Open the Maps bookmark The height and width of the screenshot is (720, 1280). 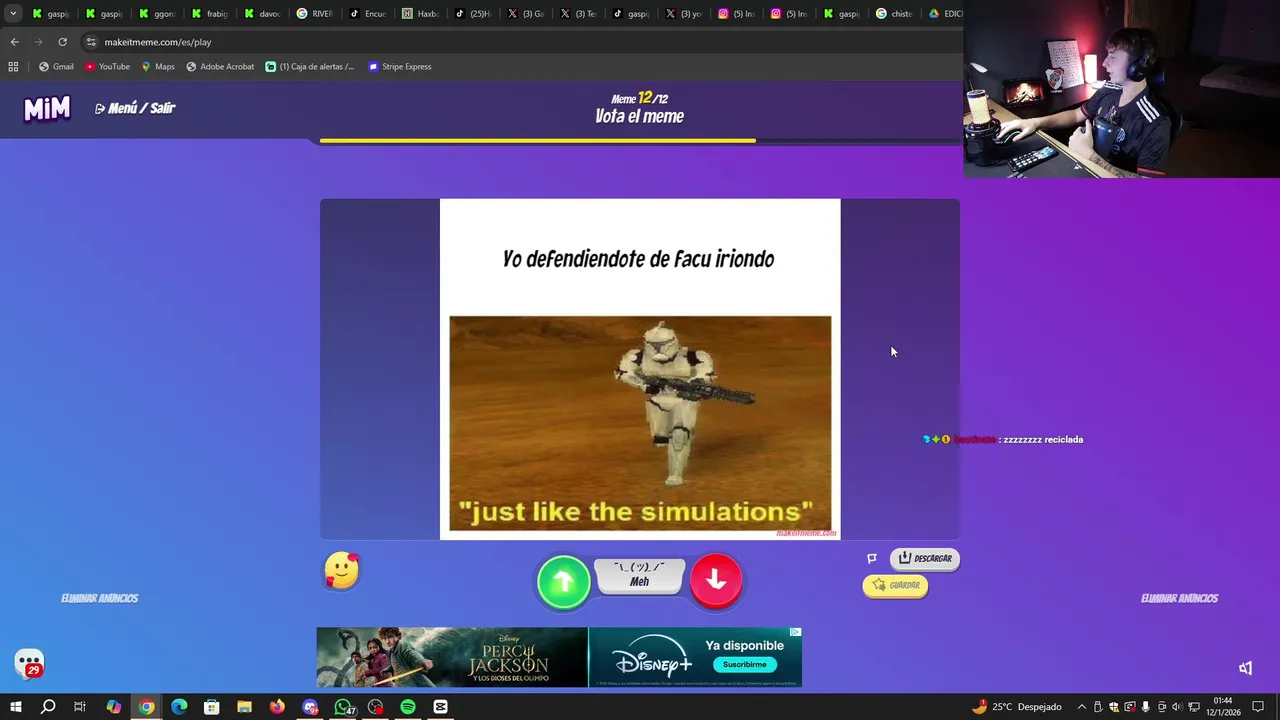point(158,67)
